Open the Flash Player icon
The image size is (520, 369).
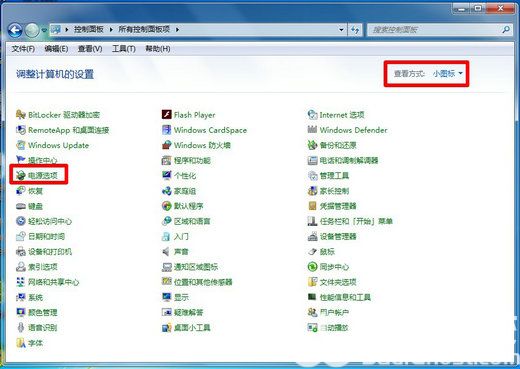pos(166,115)
